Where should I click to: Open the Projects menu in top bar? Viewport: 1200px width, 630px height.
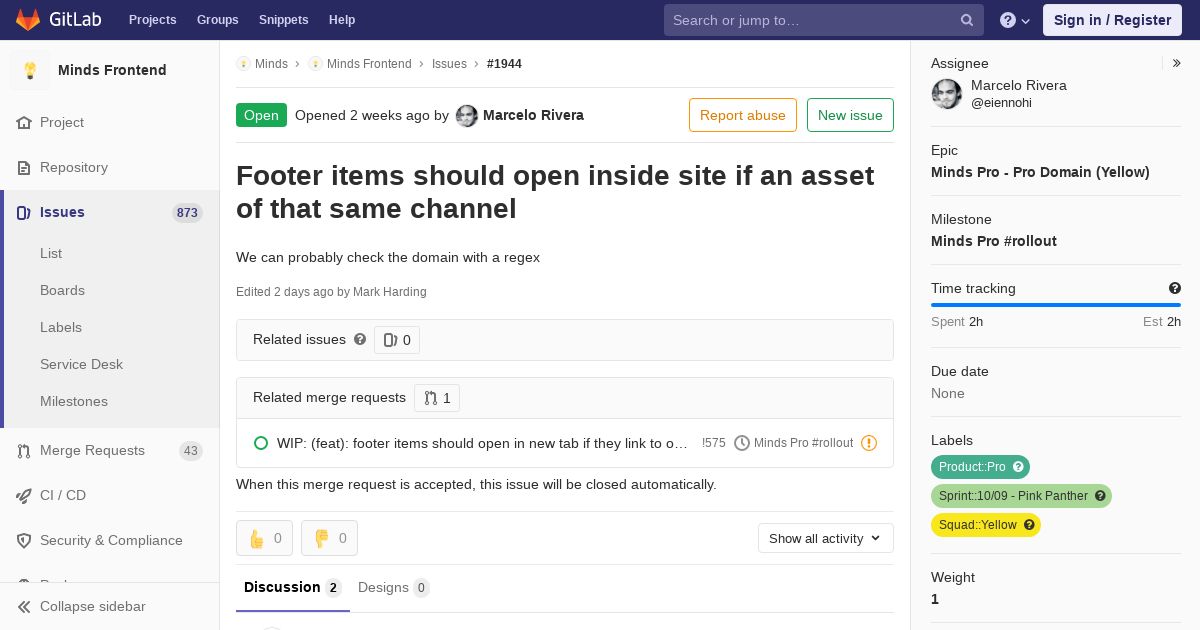click(x=152, y=20)
